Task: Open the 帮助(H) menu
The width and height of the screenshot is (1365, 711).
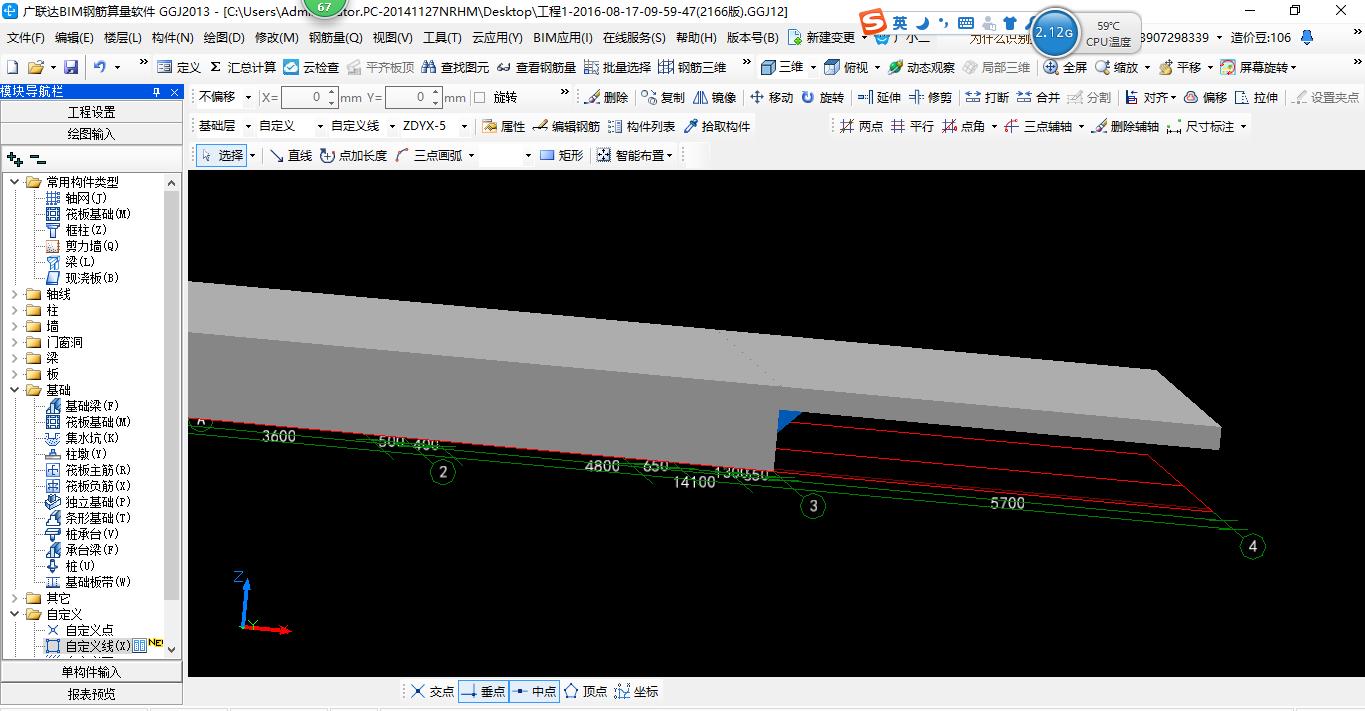Action: pyautogui.click(x=696, y=37)
